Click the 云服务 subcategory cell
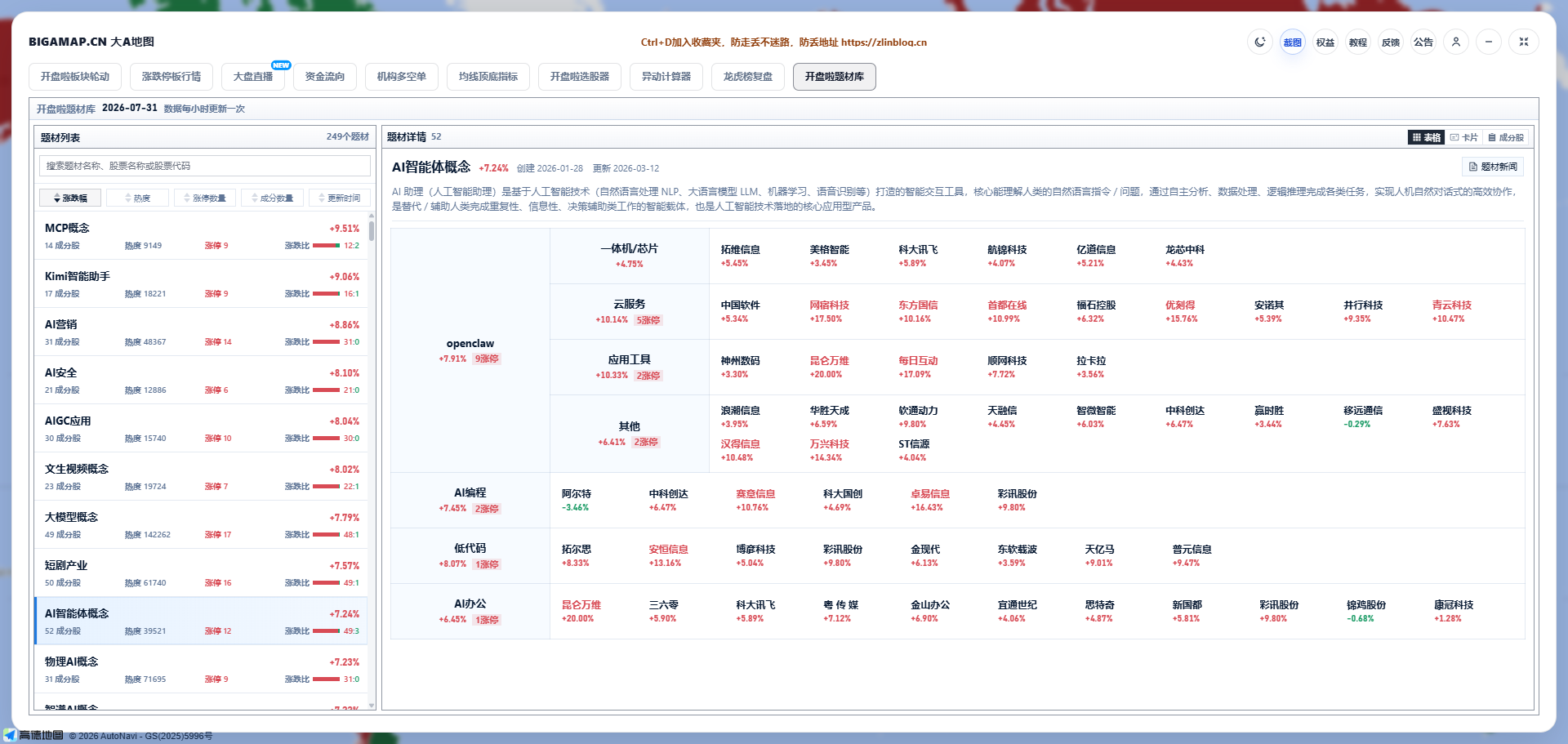Image resolution: width=1568 pixels, height=744 pixels. point(630,311)
